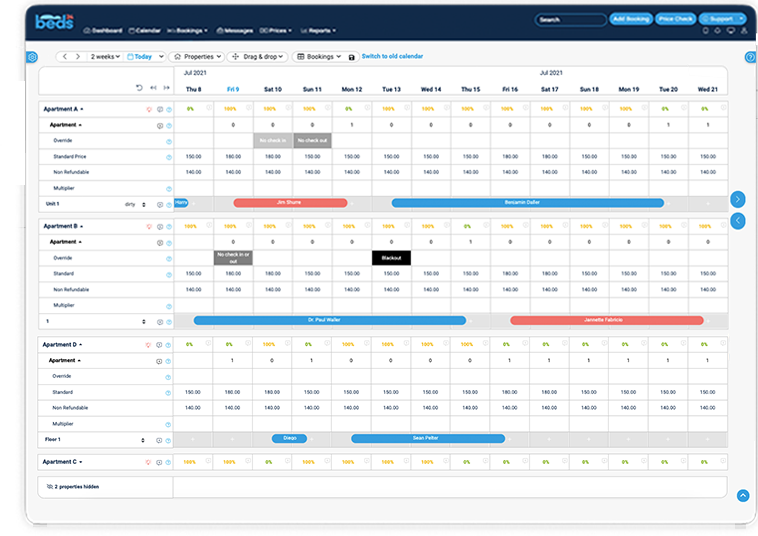Click the beds logo
Viewport: 758px width, 536px height.
click(52, 20)
